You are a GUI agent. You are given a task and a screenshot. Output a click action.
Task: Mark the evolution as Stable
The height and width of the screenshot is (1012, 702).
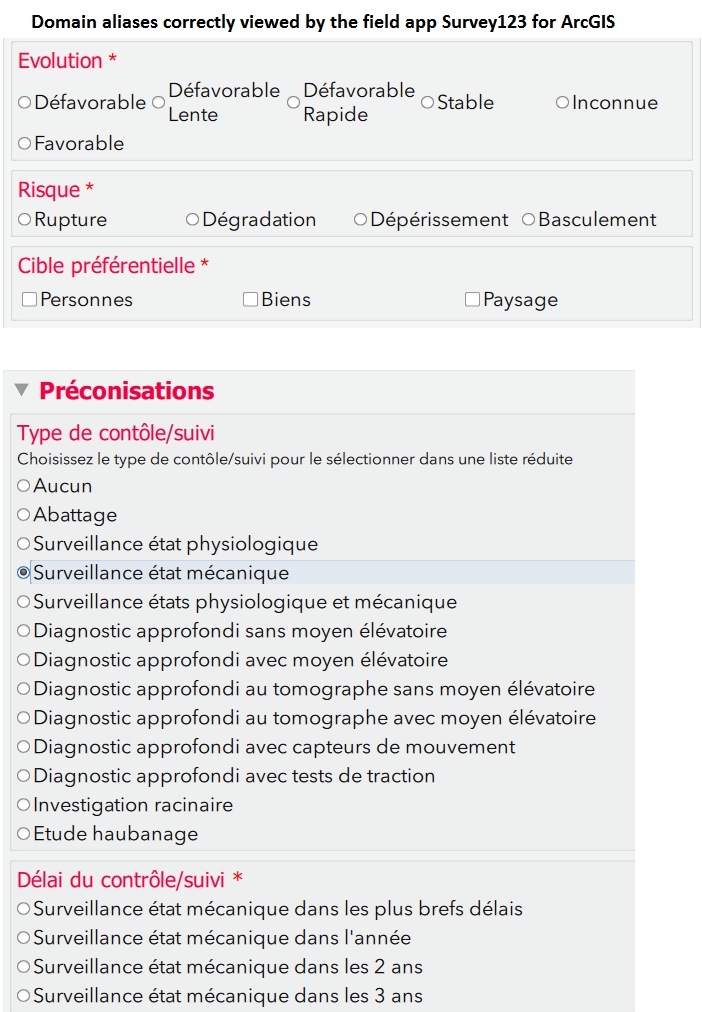(427, 102)
